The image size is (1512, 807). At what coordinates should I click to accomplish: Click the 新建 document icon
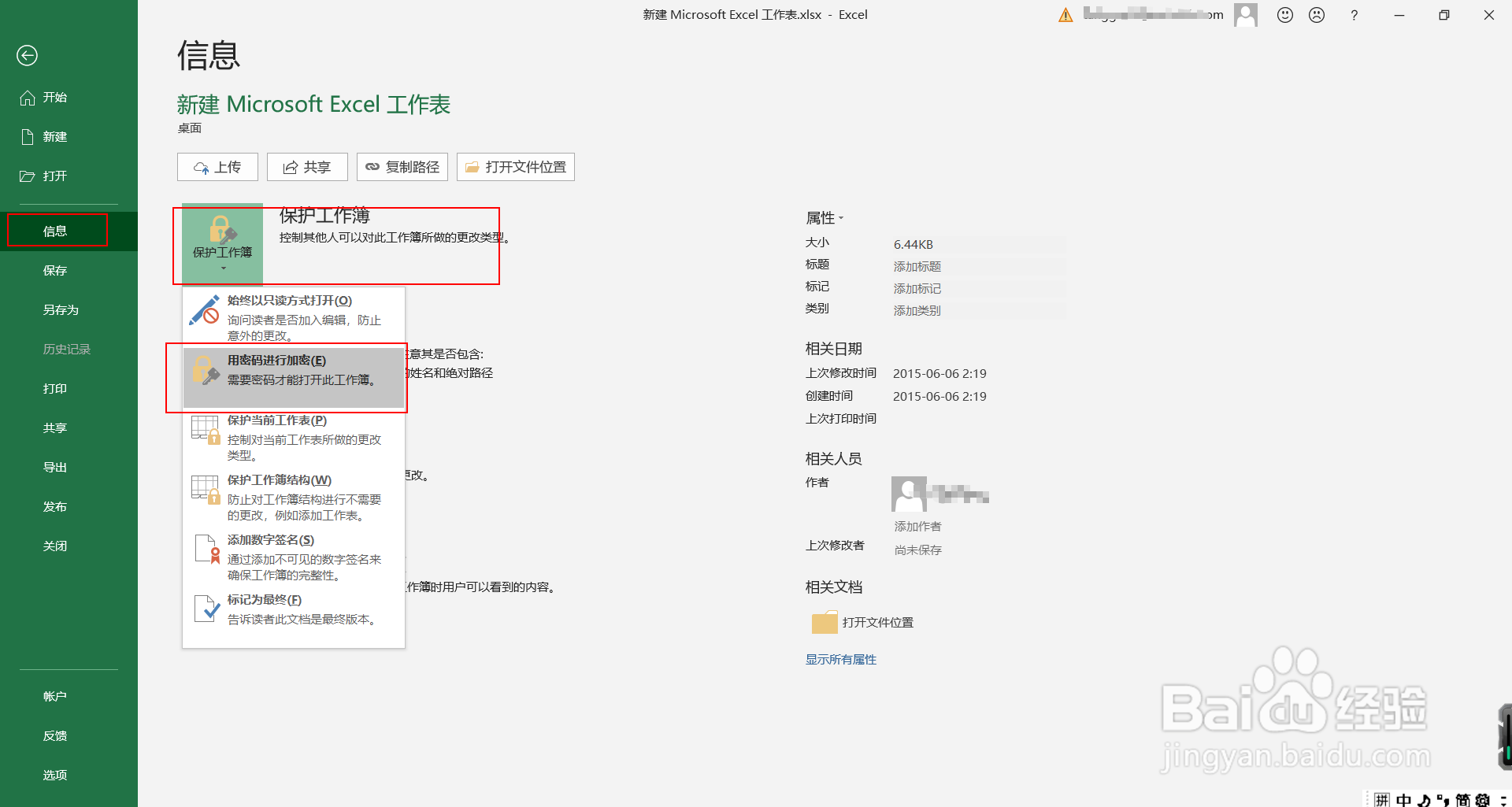pyautogui.click(x=27, y=137)
